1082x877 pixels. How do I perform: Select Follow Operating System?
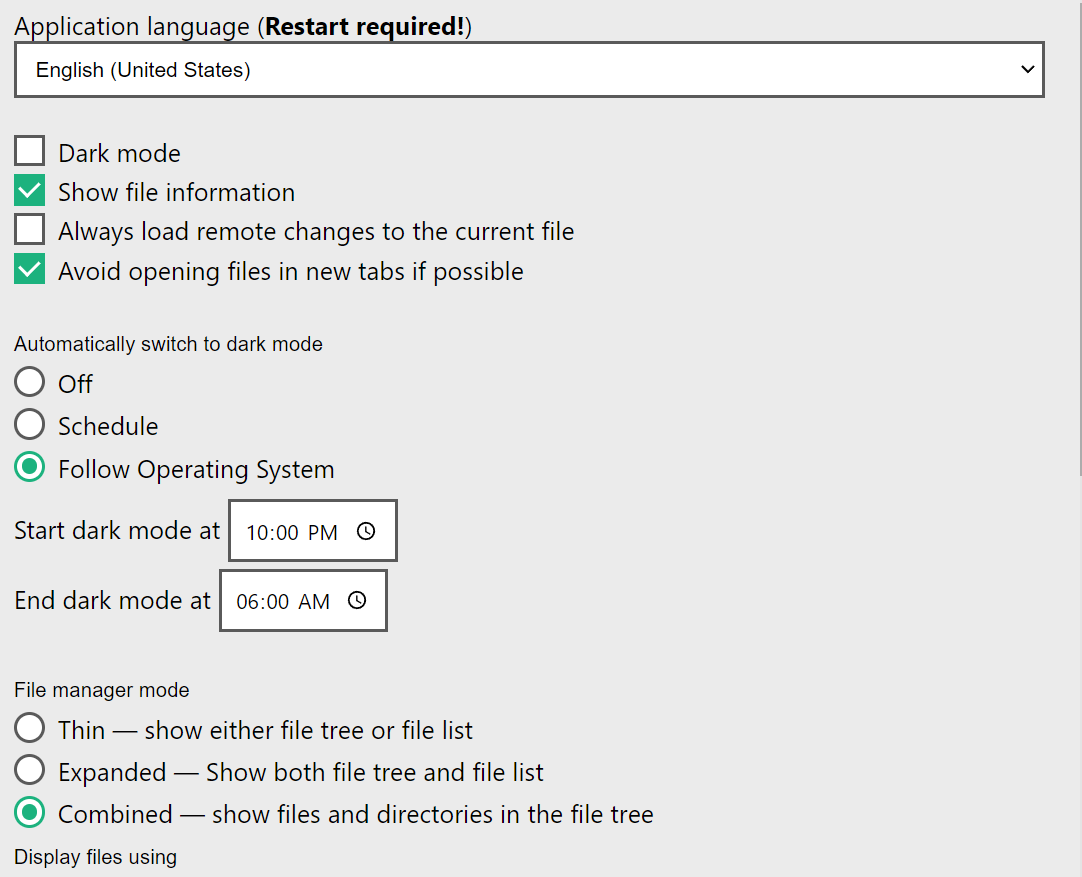29,467
